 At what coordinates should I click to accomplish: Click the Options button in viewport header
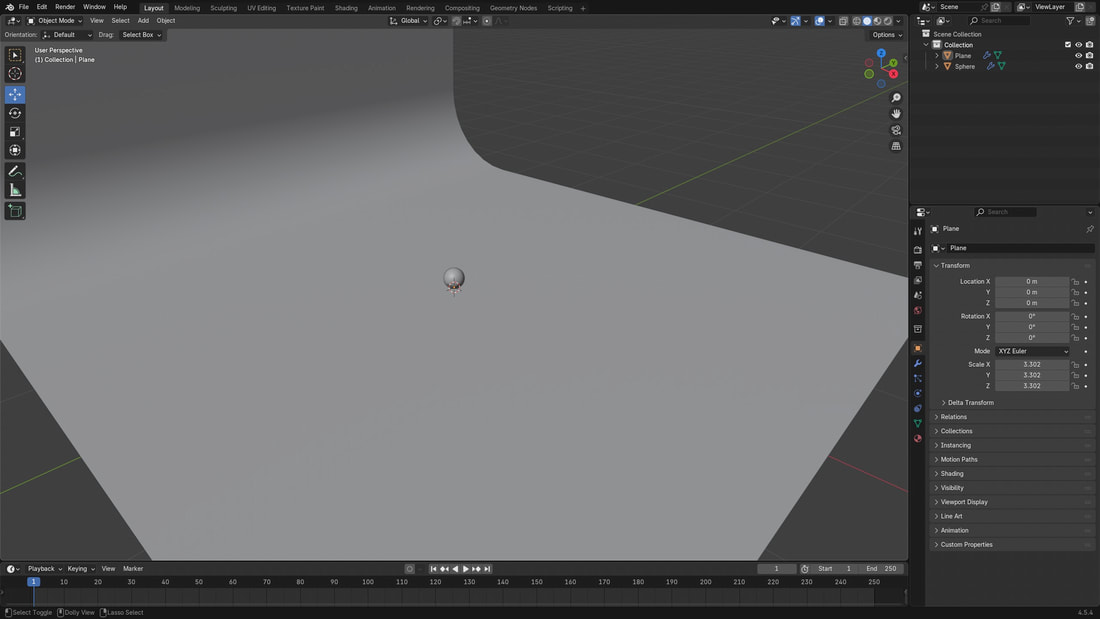pos(885,35)
